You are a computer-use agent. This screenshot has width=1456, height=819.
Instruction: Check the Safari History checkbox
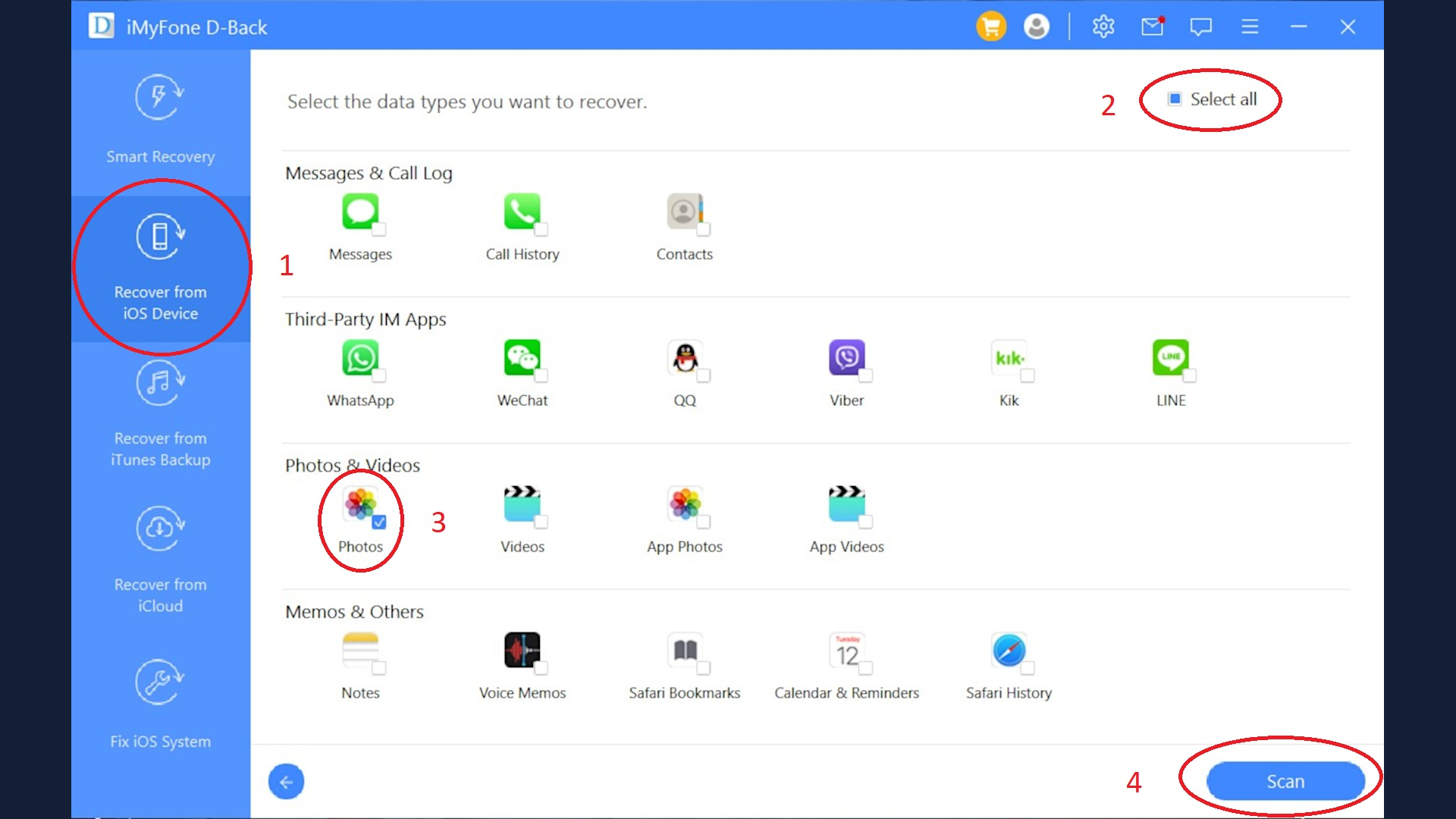(x=1028, y=668)
